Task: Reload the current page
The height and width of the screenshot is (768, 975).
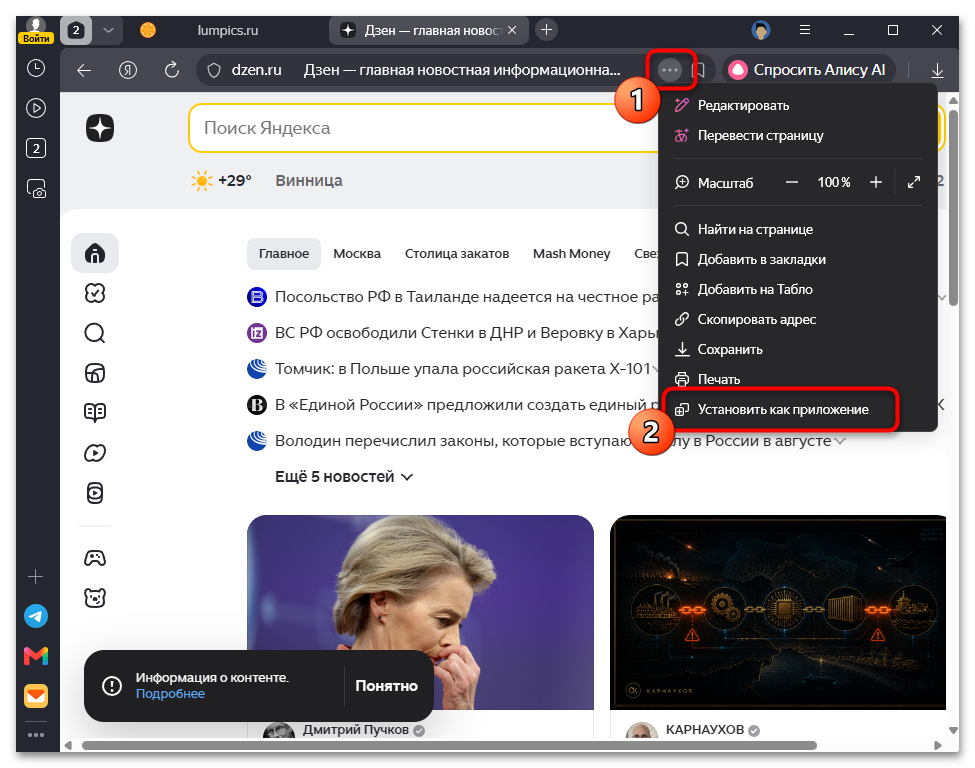Action: (172, 70)
